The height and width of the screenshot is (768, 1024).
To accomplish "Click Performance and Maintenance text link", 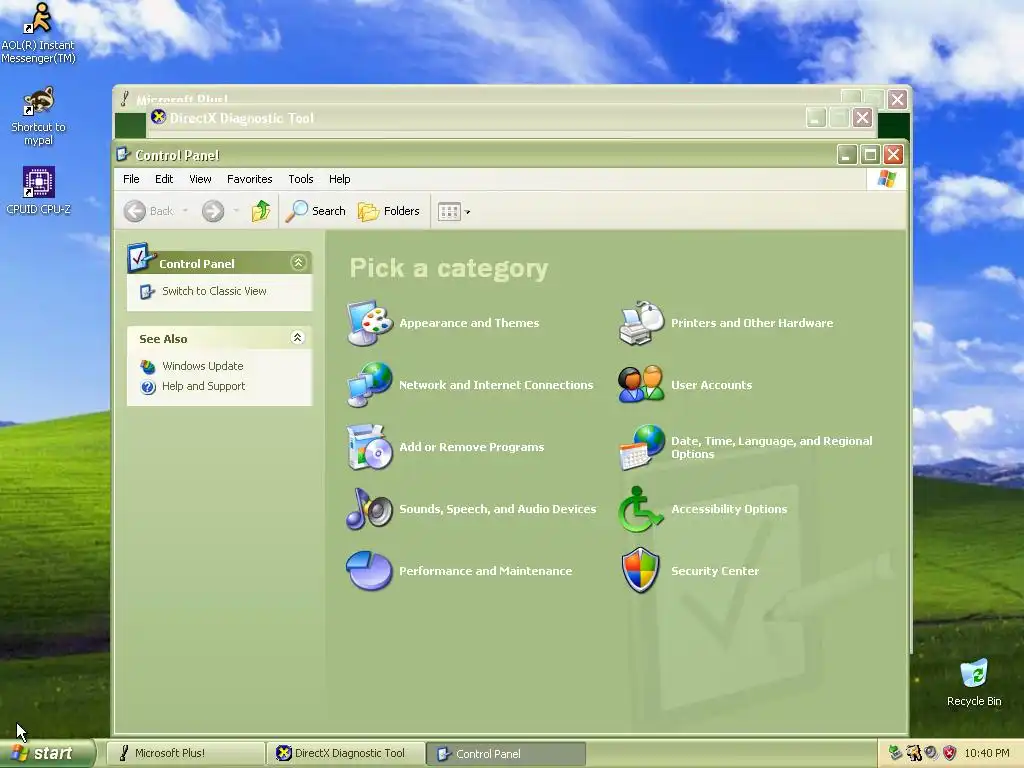I will [x=485, y=571].
